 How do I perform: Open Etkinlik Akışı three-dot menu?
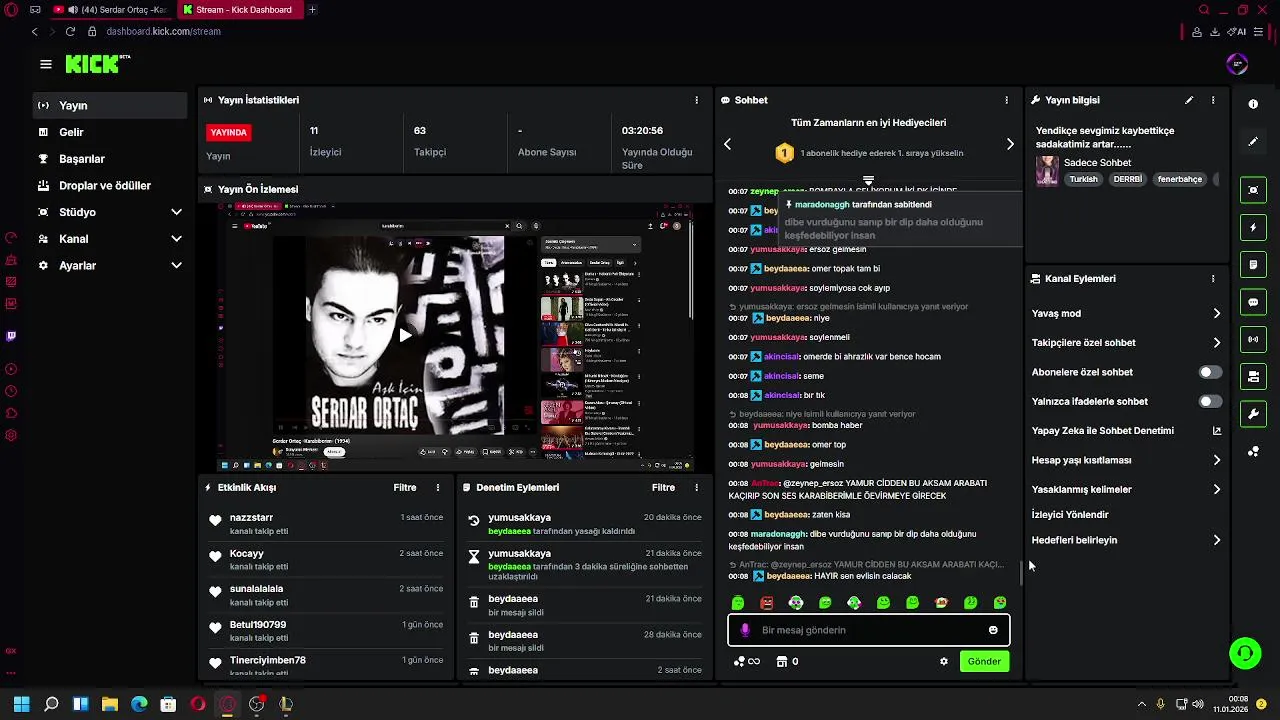437,488
